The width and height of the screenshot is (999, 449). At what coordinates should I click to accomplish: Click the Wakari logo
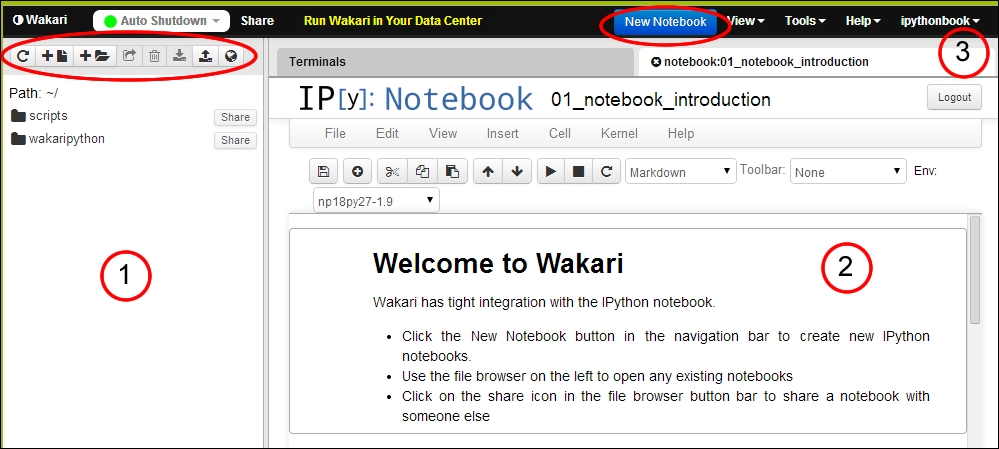[x=40, y=20]
